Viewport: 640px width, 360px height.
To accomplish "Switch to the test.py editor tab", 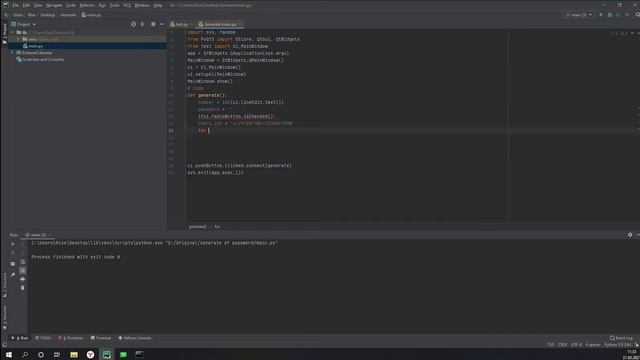I will pyautogui.click(x=179, y=24).
